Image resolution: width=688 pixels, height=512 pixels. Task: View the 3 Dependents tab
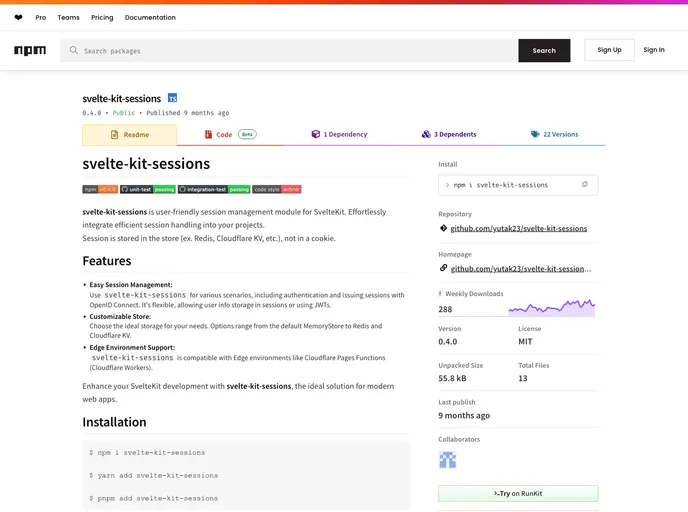tap(449, 134)
